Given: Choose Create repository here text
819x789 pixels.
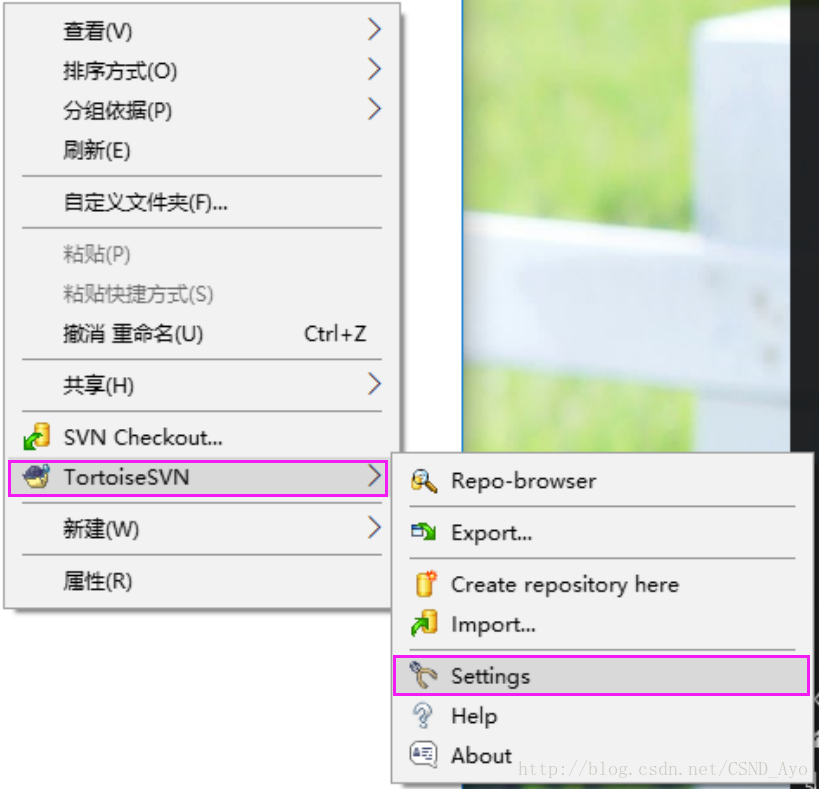Looking at the screenshot, I should click(x=565, y=585).
